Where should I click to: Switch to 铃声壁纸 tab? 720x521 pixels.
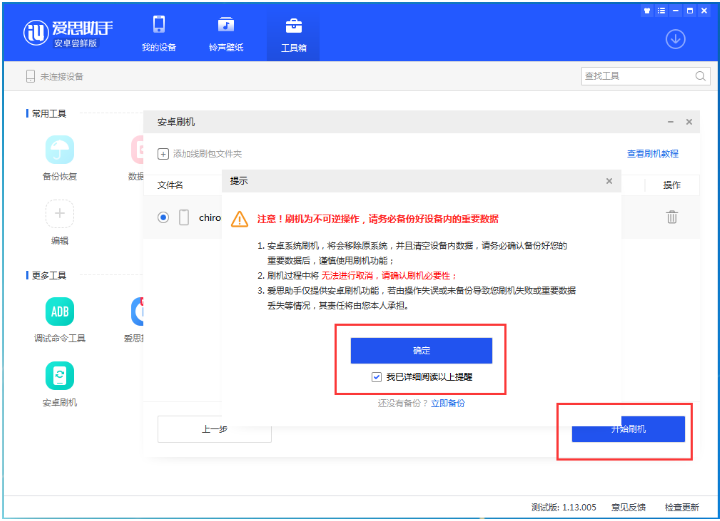pos(226,34)
